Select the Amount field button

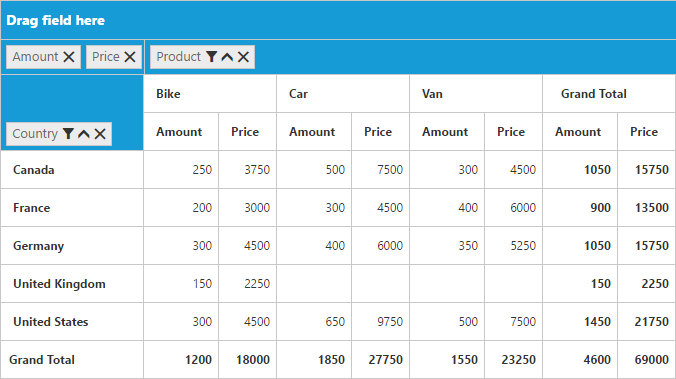(x=44, y=57)
